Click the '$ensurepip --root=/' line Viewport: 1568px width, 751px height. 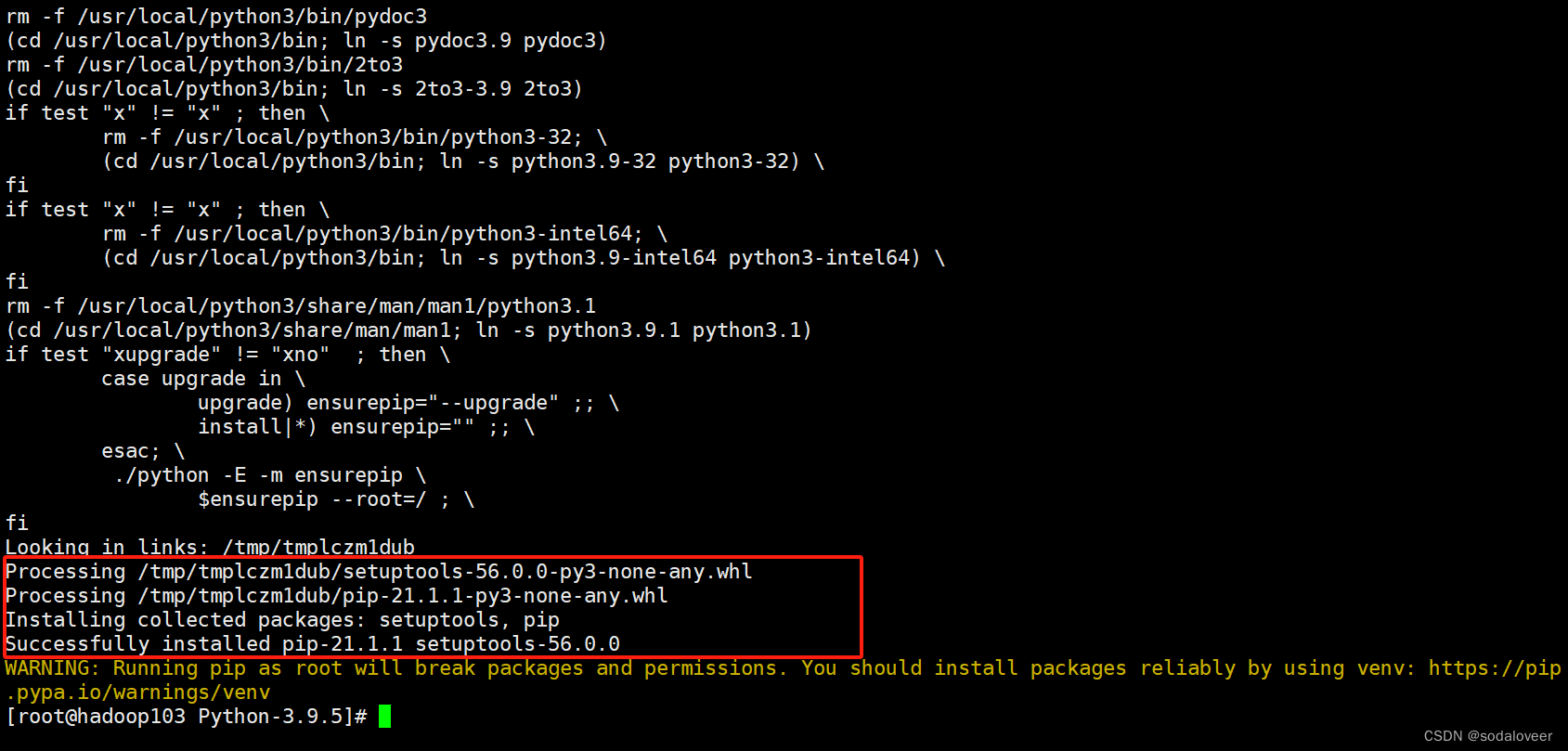[x=336, y=499]
